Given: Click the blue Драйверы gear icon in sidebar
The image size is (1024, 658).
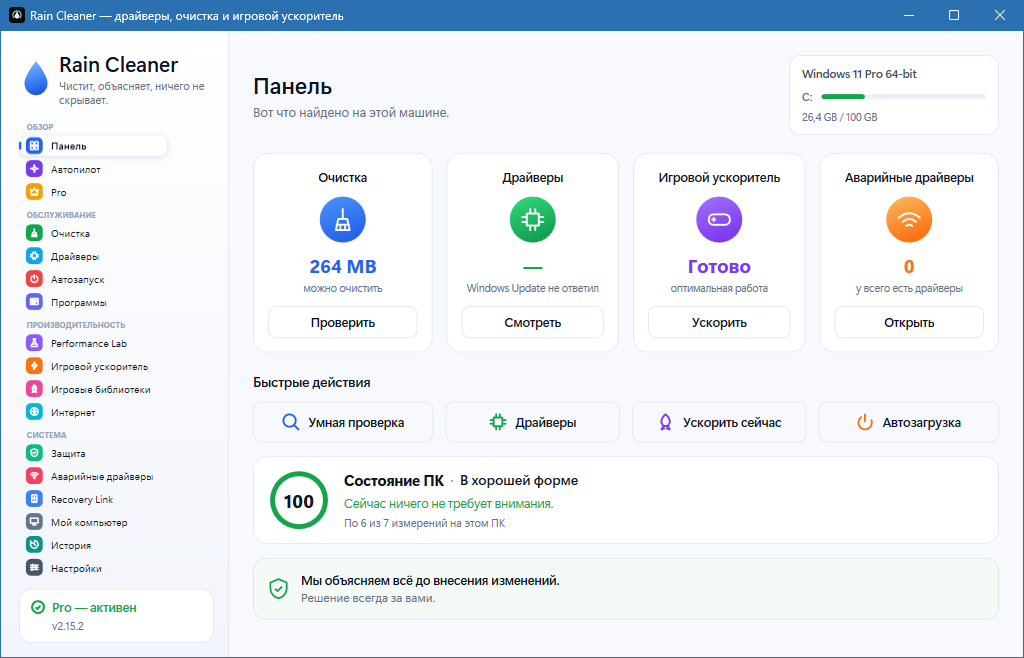Looking at the screenshot, I should (x=35, y=256).
